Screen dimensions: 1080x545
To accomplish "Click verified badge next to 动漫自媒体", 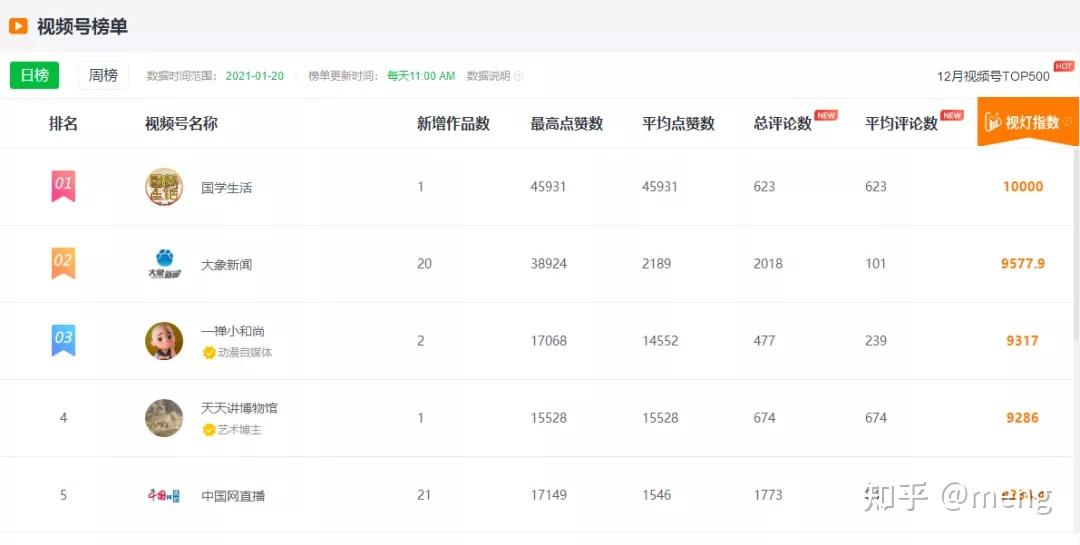I will pos(209,352).
